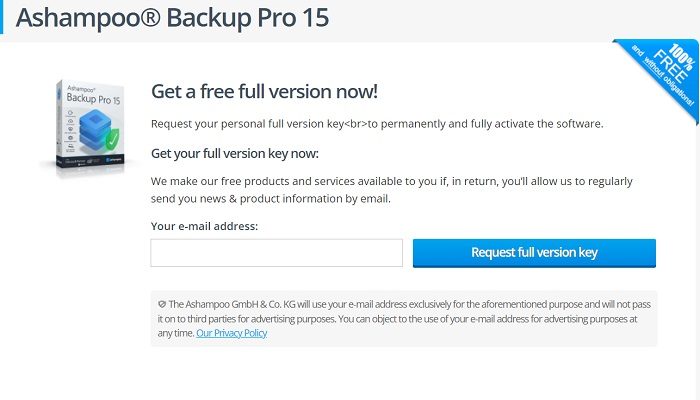
Task: Click the 100% FREE corner ribbon
Action: pyautogui.click(x=659, y=79)
